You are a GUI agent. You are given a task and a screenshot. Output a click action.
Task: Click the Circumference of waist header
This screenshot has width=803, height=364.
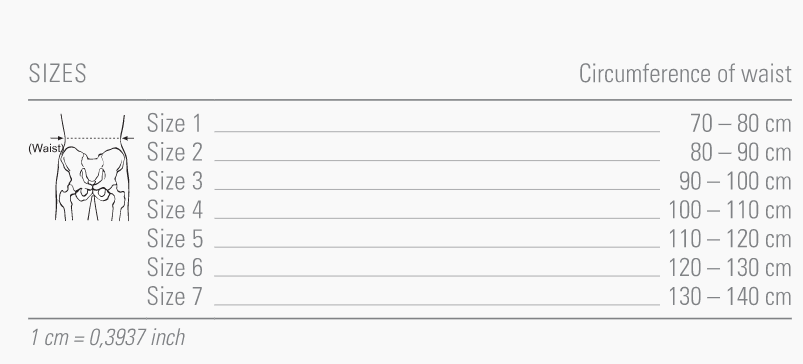pos(685,74)
